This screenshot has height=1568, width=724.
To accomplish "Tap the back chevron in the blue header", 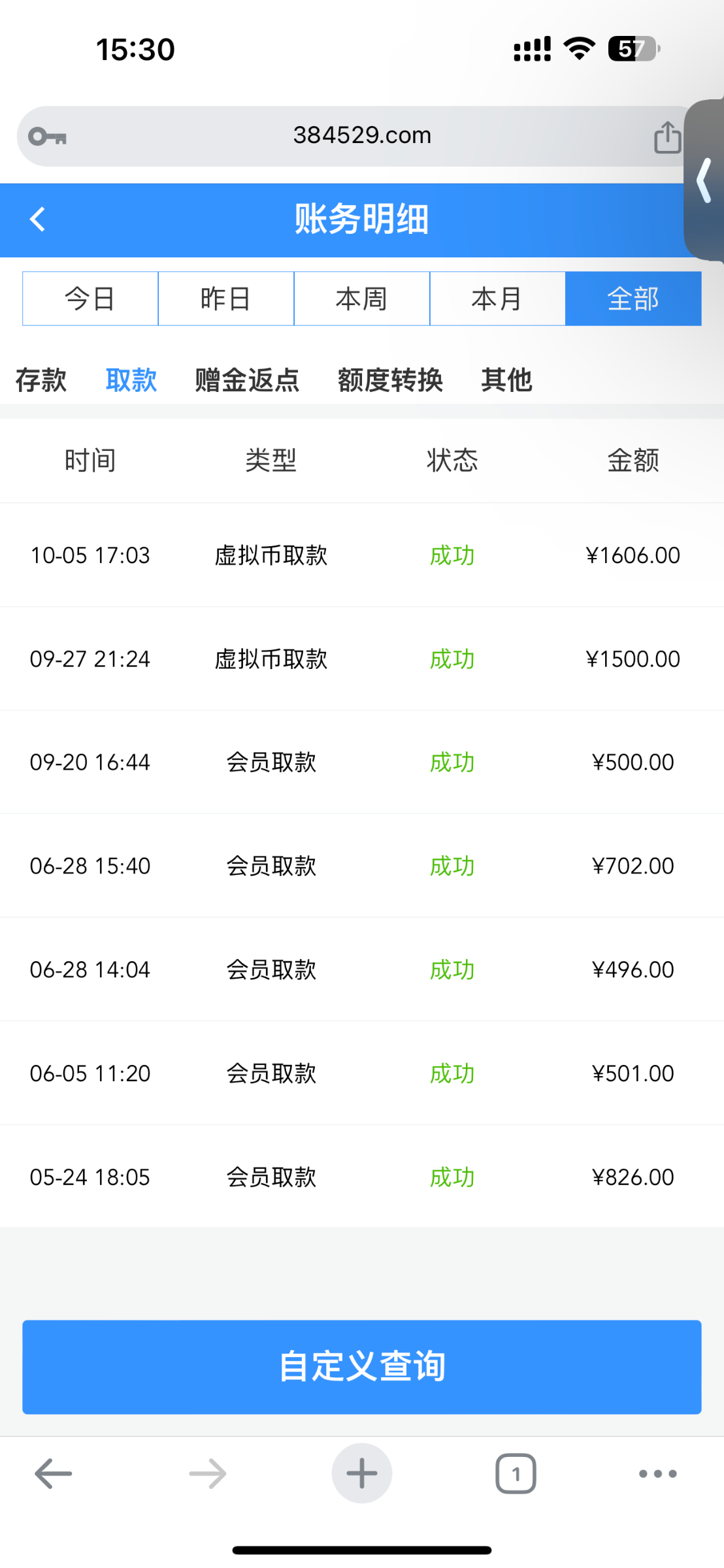I will coord(38,220).
